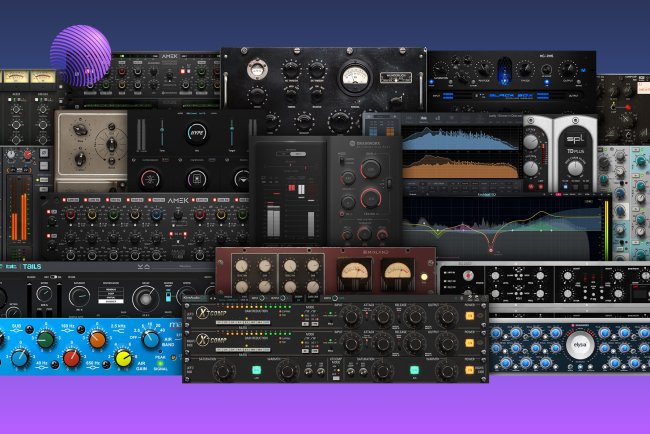Viewport: 650px width, 434px height.
Task: Click the AIR BAND selector knob
Action: pos(150,340)
